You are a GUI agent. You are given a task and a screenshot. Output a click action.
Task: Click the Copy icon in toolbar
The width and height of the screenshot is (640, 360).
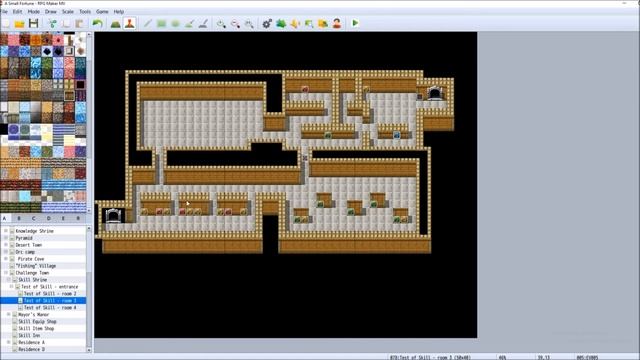[x=66, y=23]
